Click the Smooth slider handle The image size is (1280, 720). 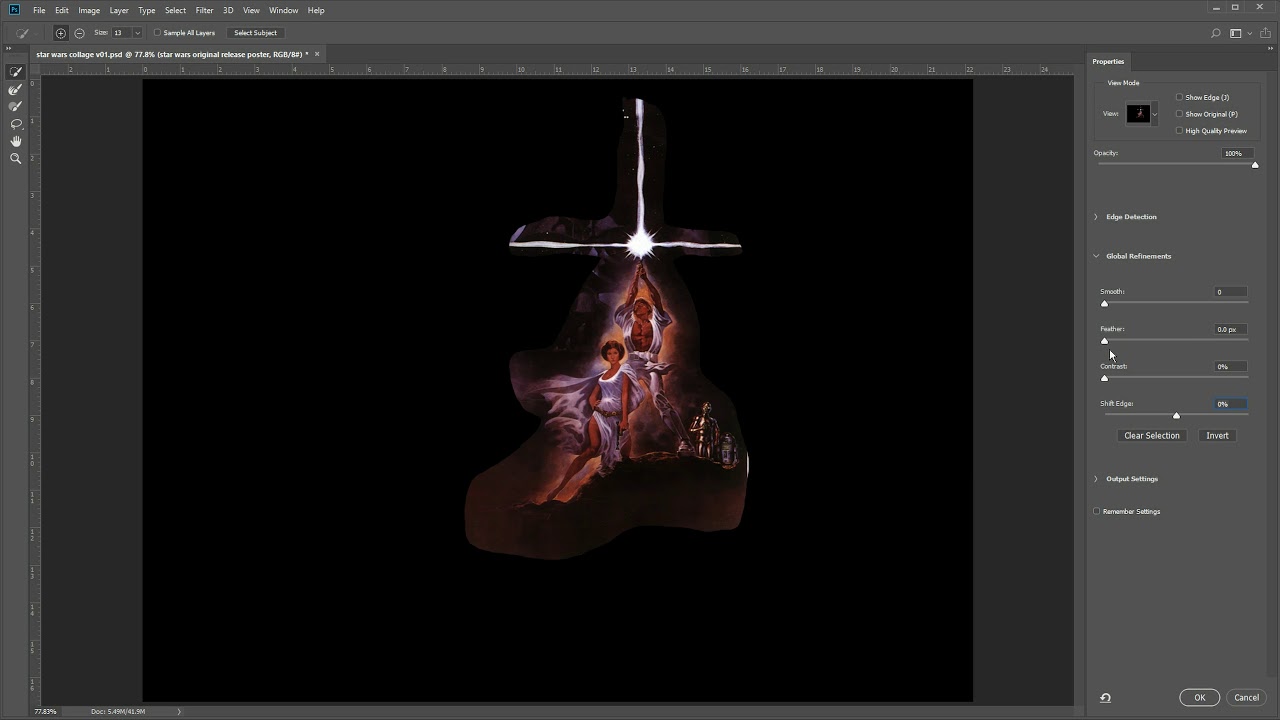click(1105, 303)
